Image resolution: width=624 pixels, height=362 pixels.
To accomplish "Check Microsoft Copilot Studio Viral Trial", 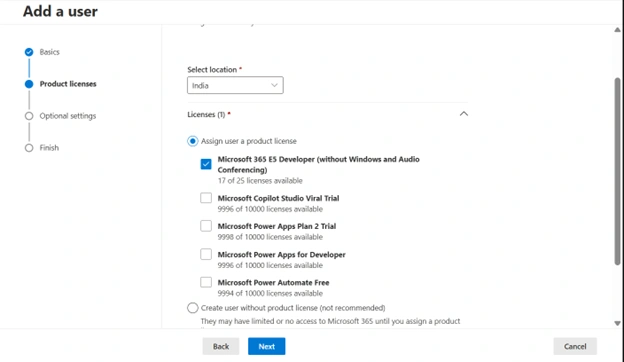I will pos(206,198).
